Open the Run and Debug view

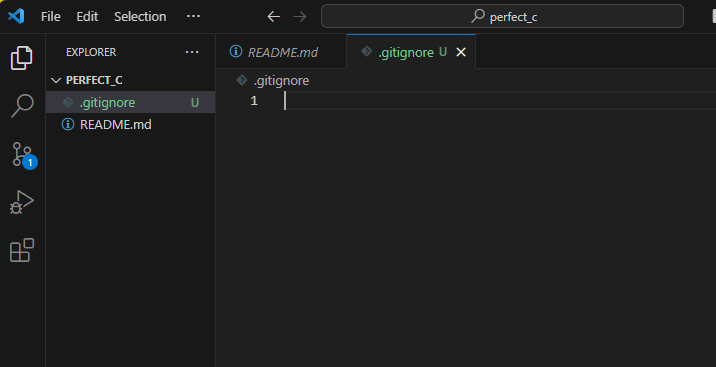(x=22, y=202)
